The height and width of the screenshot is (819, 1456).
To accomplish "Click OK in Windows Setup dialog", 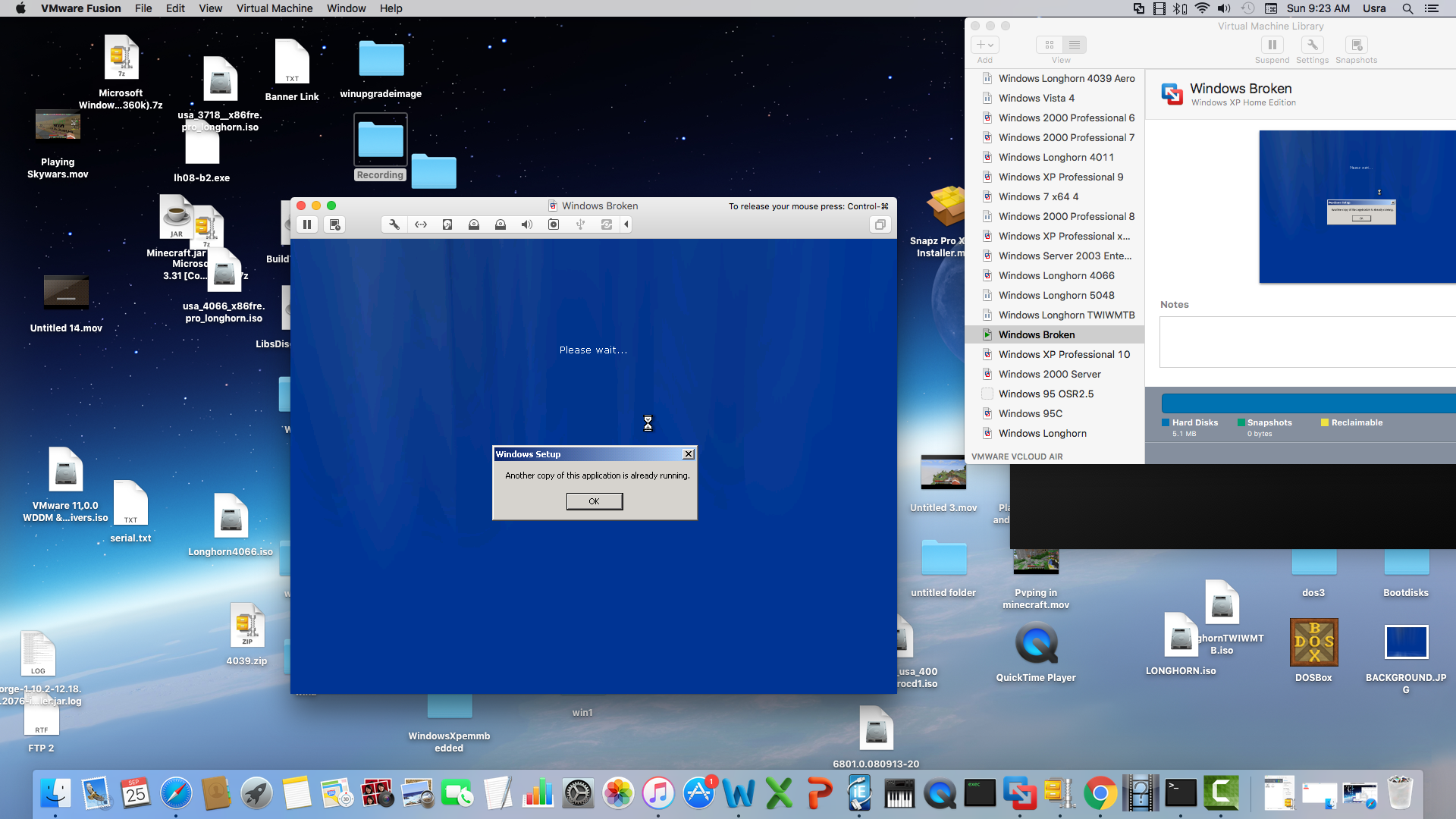I will tap(595, 501).
